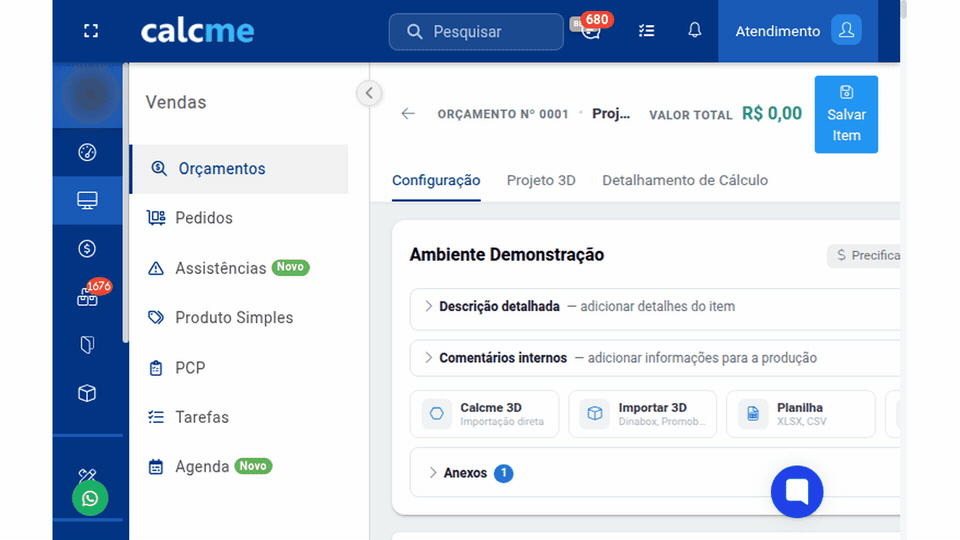Open the notifications bell

(694, 30)
